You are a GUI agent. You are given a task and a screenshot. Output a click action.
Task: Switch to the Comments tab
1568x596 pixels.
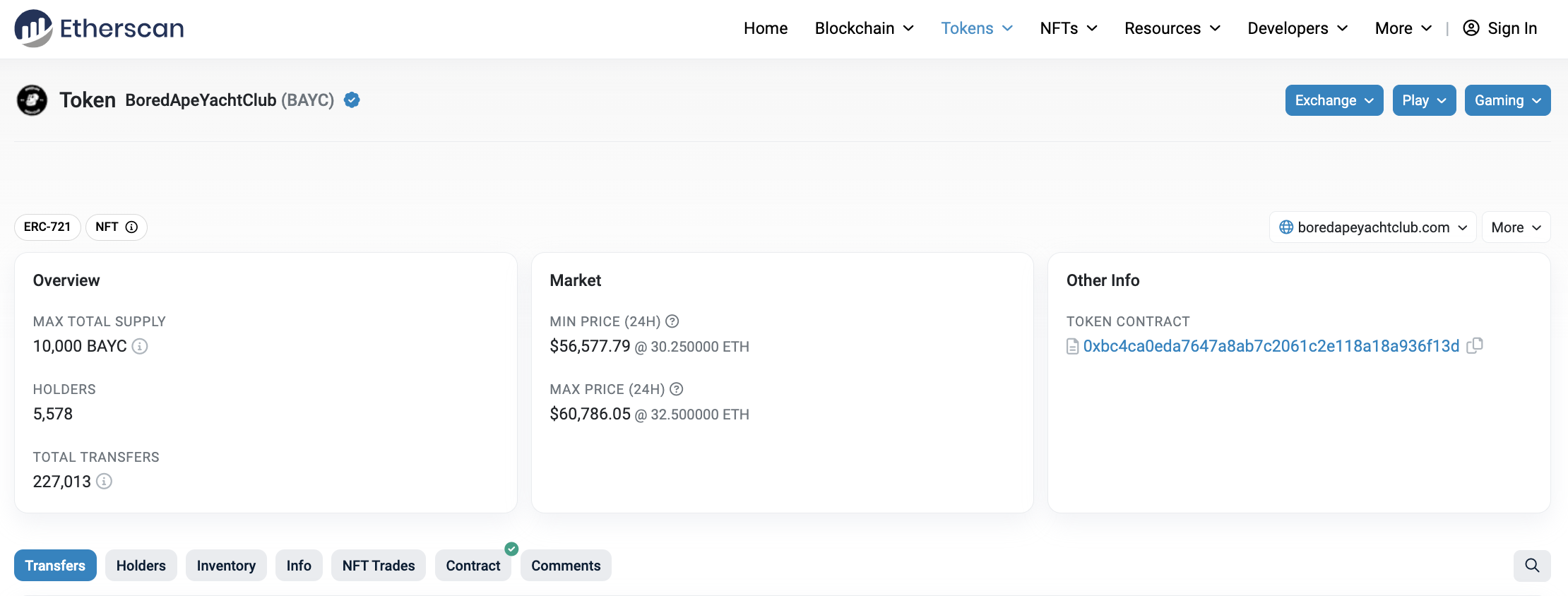point(566,566)
